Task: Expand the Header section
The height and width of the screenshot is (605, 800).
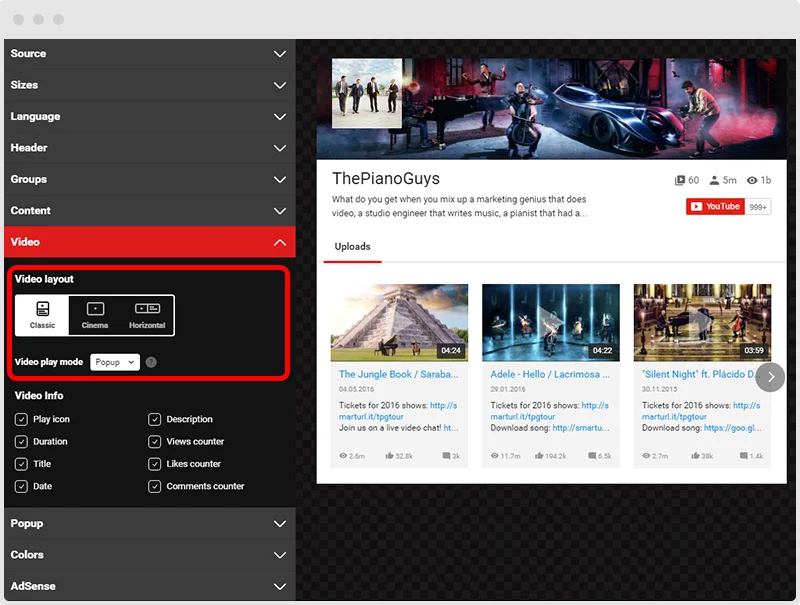Action: (x=149, y=148)
